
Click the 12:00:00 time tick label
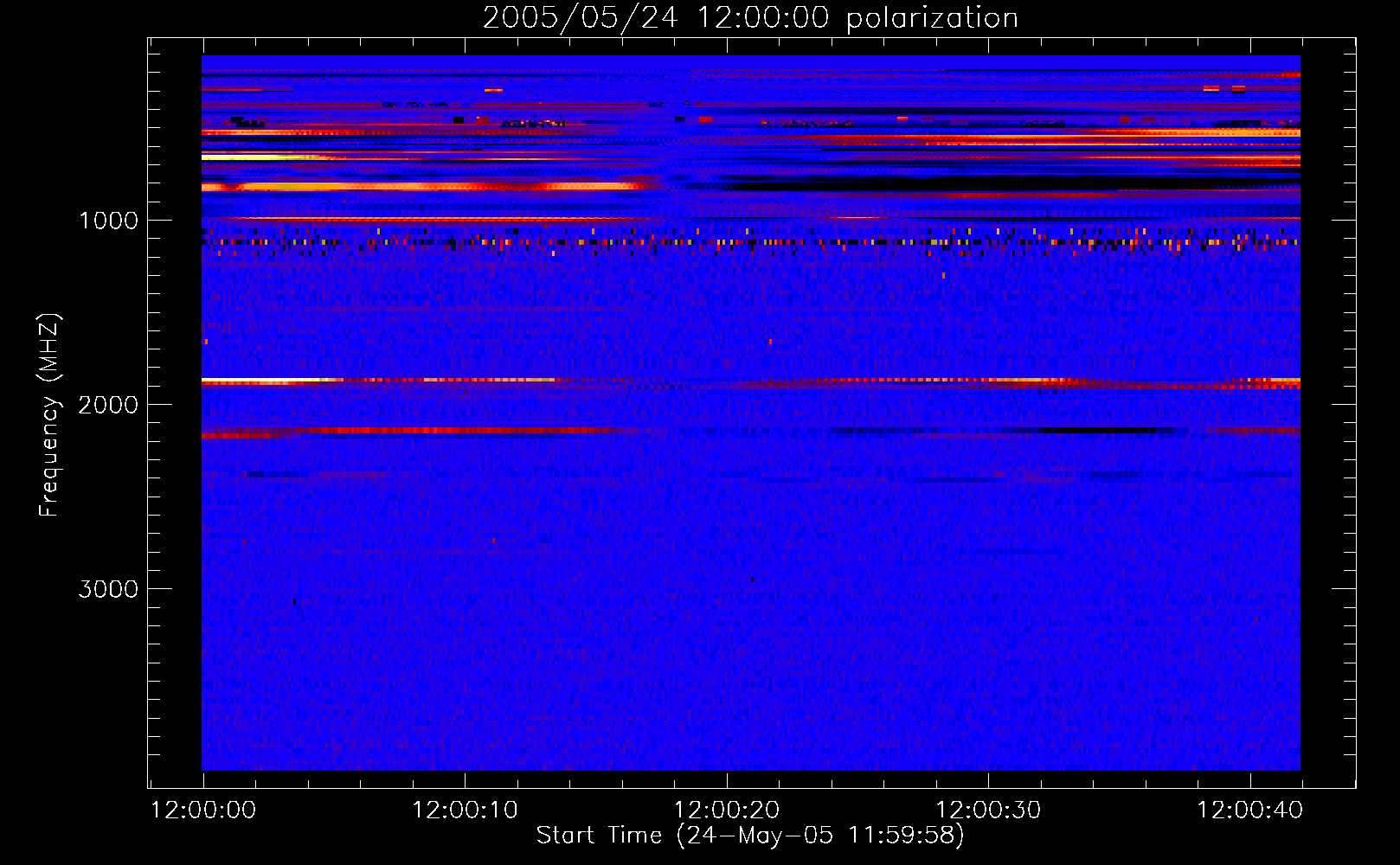click(203, 811)
